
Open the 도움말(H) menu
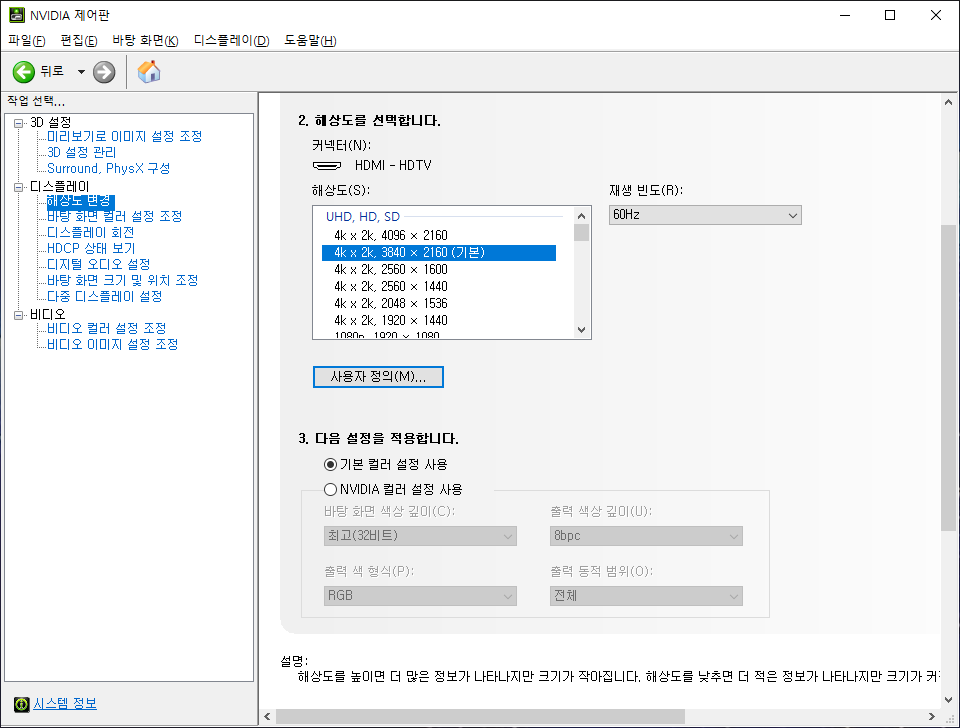click(x=310, y=40)
